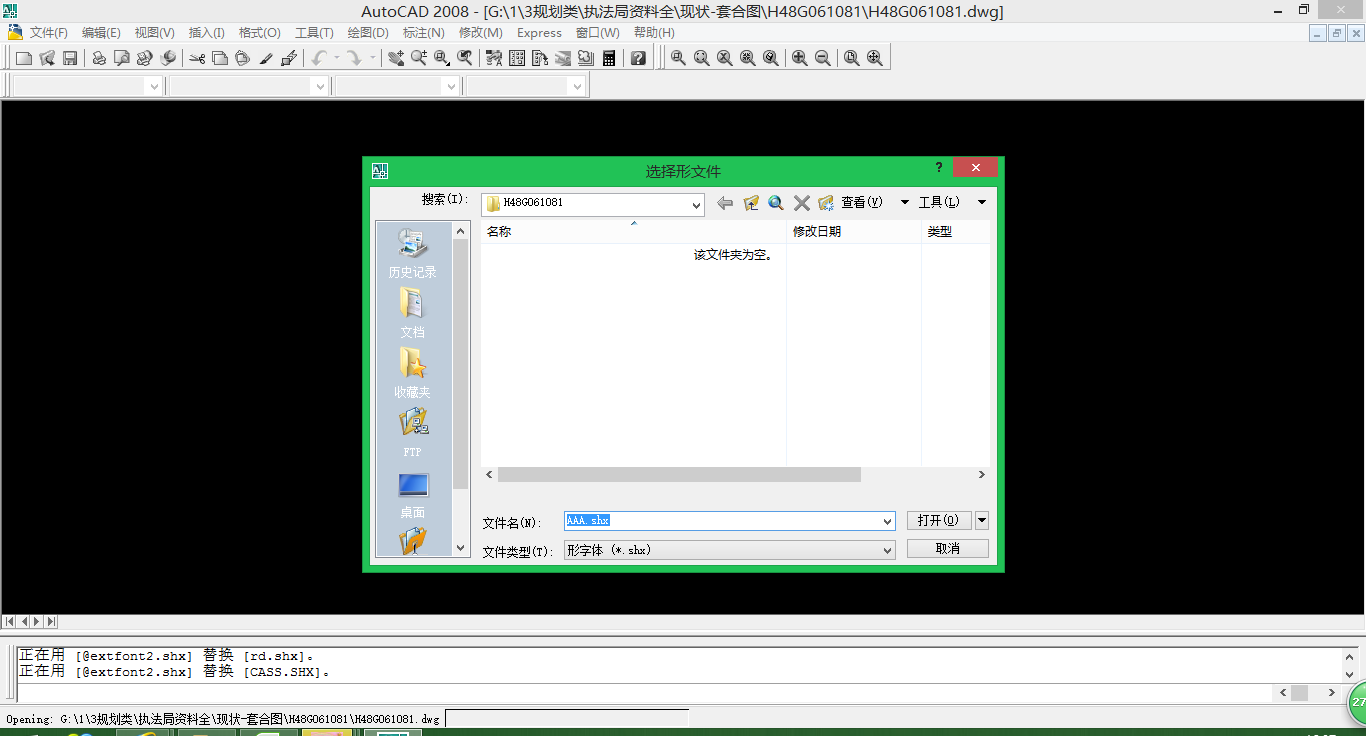Screen dimensions: 1366x736
Task: Click the Zoom Realtime magnifier icon
Action: coord(419,58)
